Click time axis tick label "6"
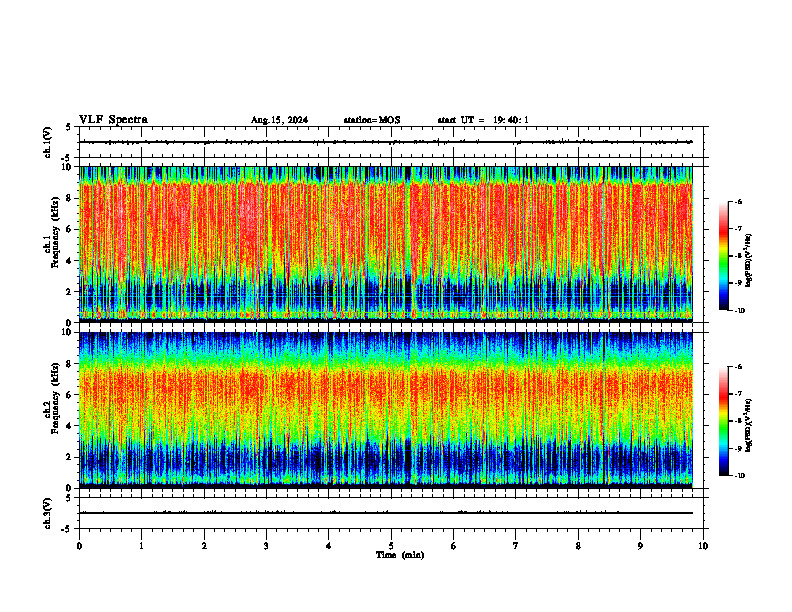Screen dimensions: 792x612 pyautogui.click(x=454, y=546)
